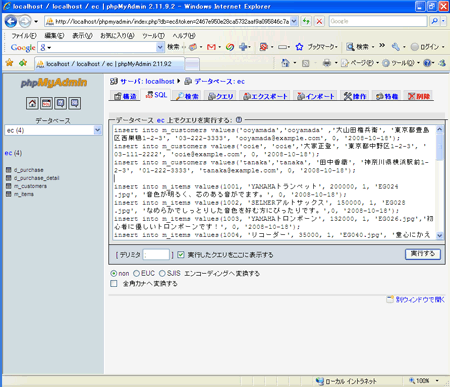Screen dimensions: 450x387
Task: Click the IE favorites star icon
Action: point(9,63)
